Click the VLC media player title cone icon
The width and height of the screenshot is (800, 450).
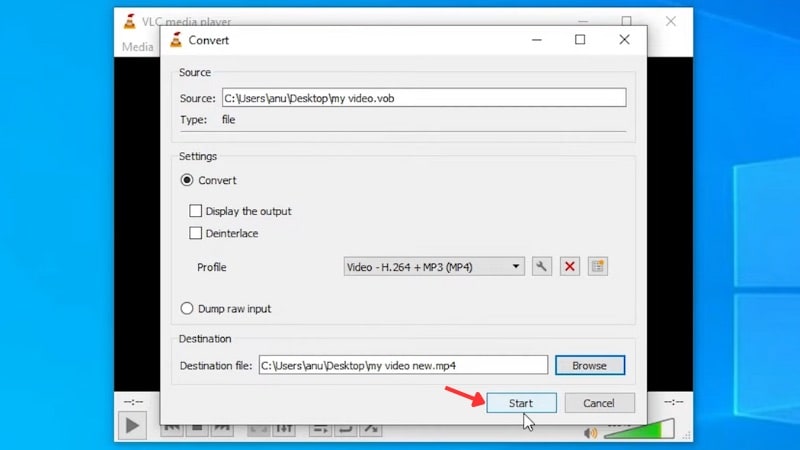point(130,21)
